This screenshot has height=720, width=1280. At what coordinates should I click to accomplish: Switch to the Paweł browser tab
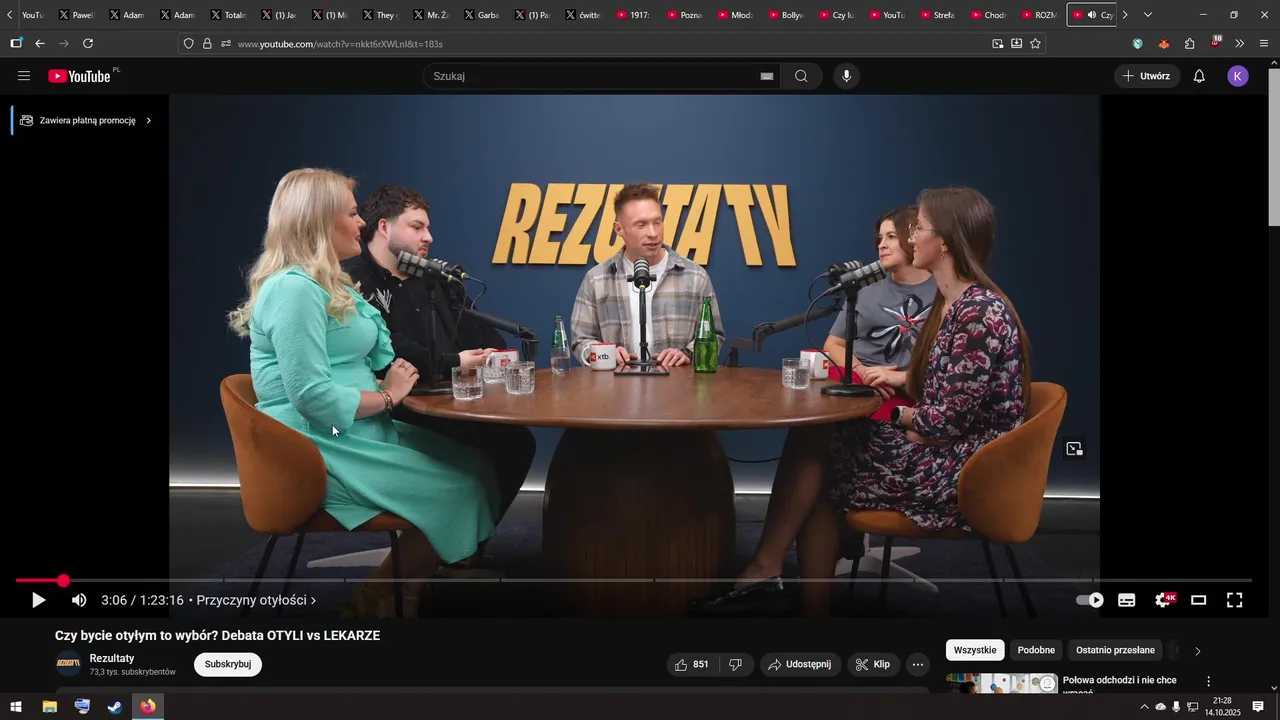pos(76,15)
